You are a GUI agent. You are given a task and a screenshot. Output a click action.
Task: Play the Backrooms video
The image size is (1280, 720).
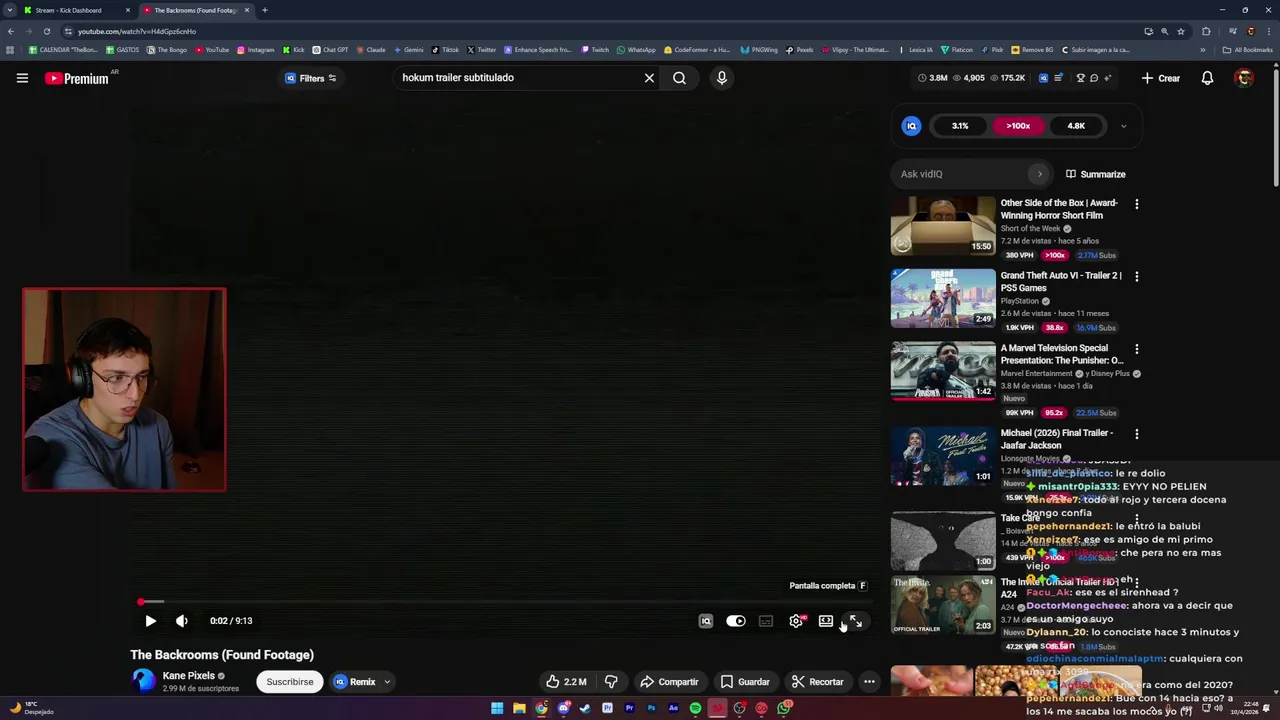click(x=150, y=621)
